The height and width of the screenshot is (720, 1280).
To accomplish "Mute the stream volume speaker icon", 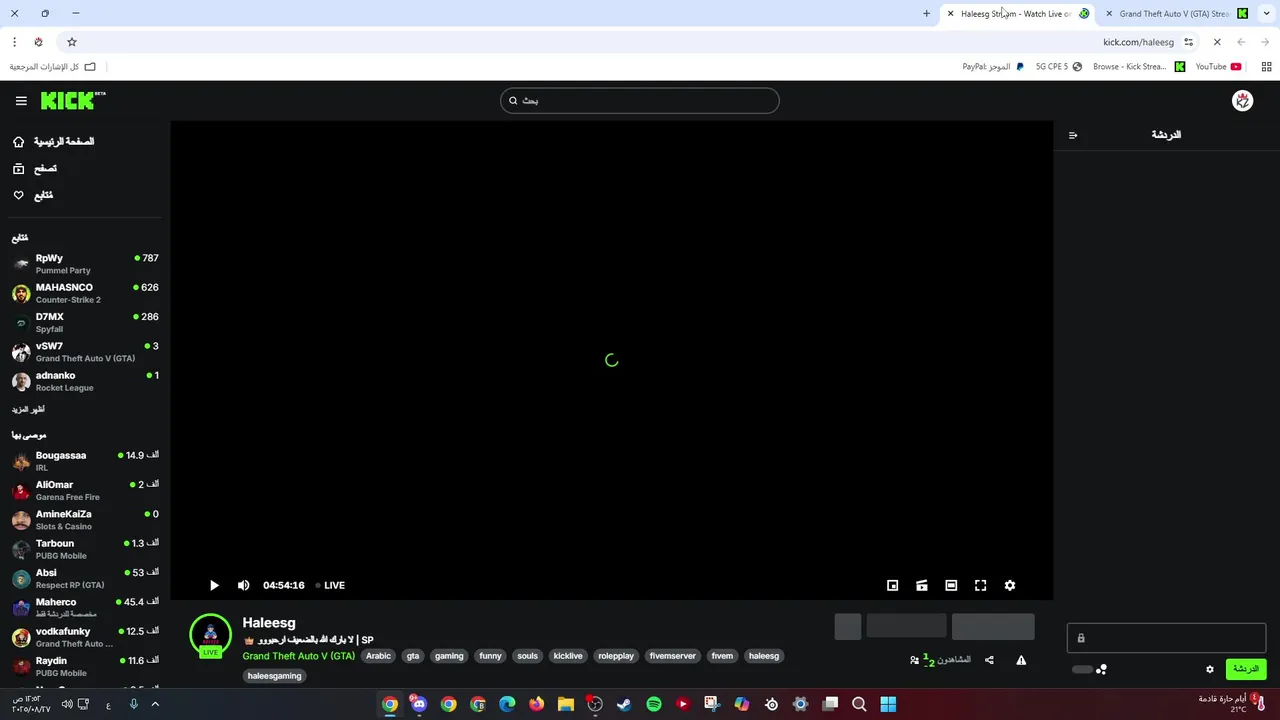I will click(x=243, y=586).
